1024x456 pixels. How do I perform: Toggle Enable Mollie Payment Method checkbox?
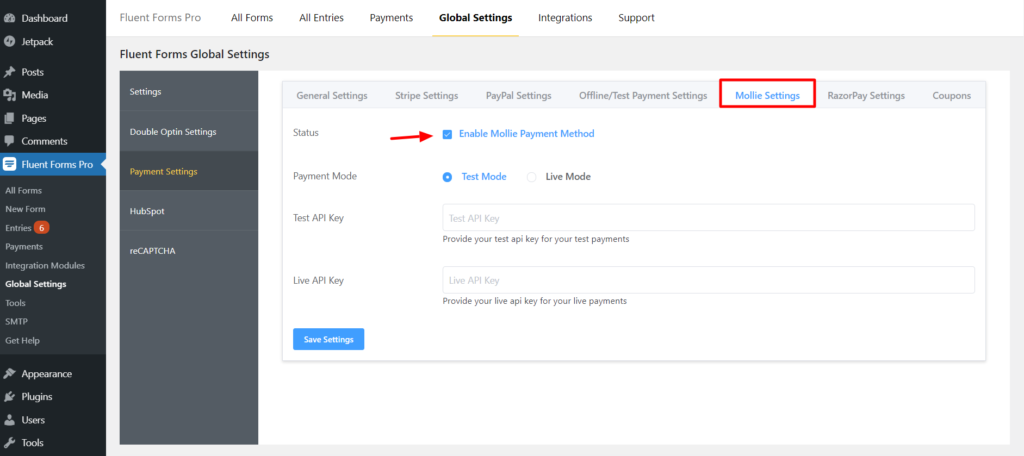[447, 135]
